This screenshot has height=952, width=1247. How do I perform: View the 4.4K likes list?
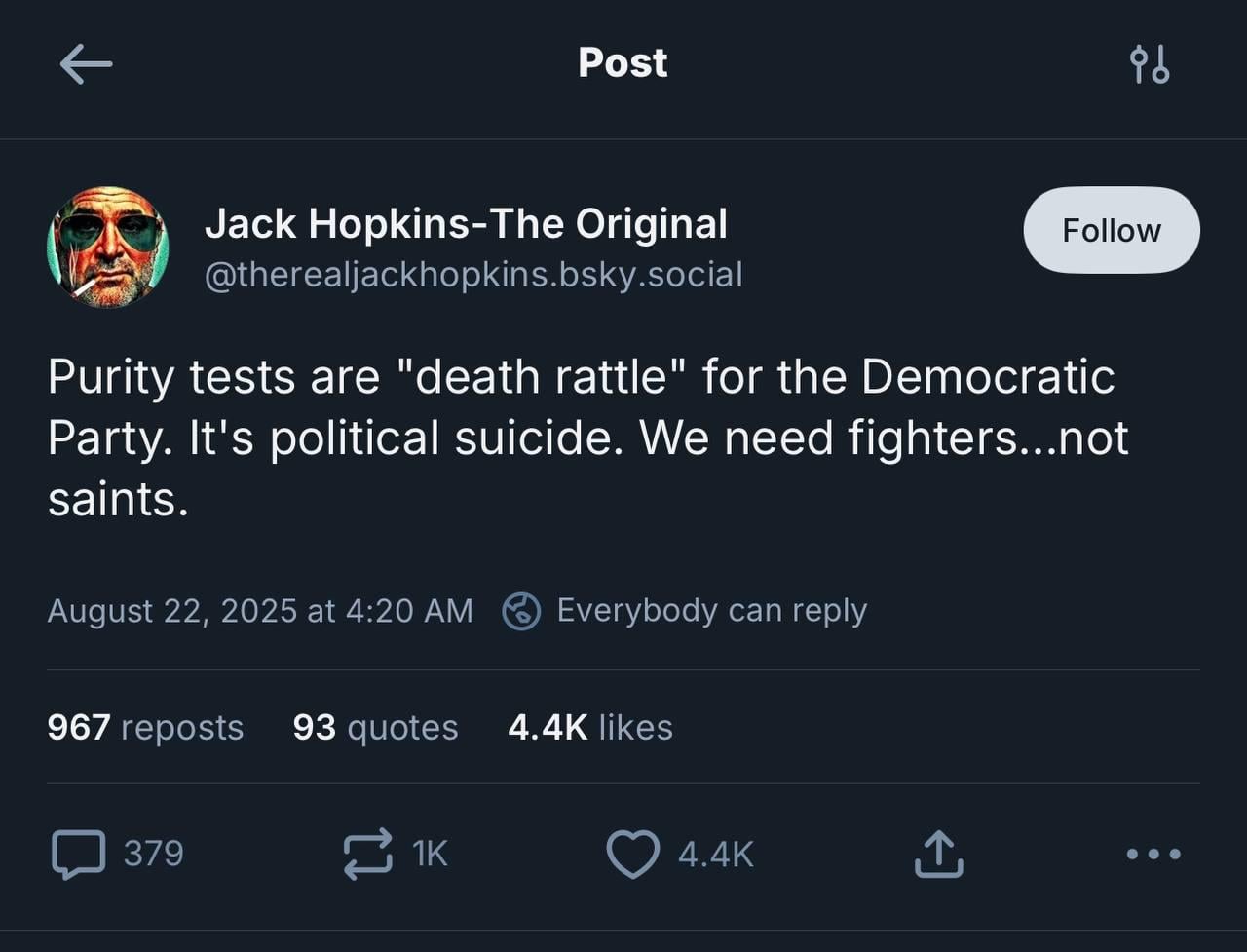point(590,727)
